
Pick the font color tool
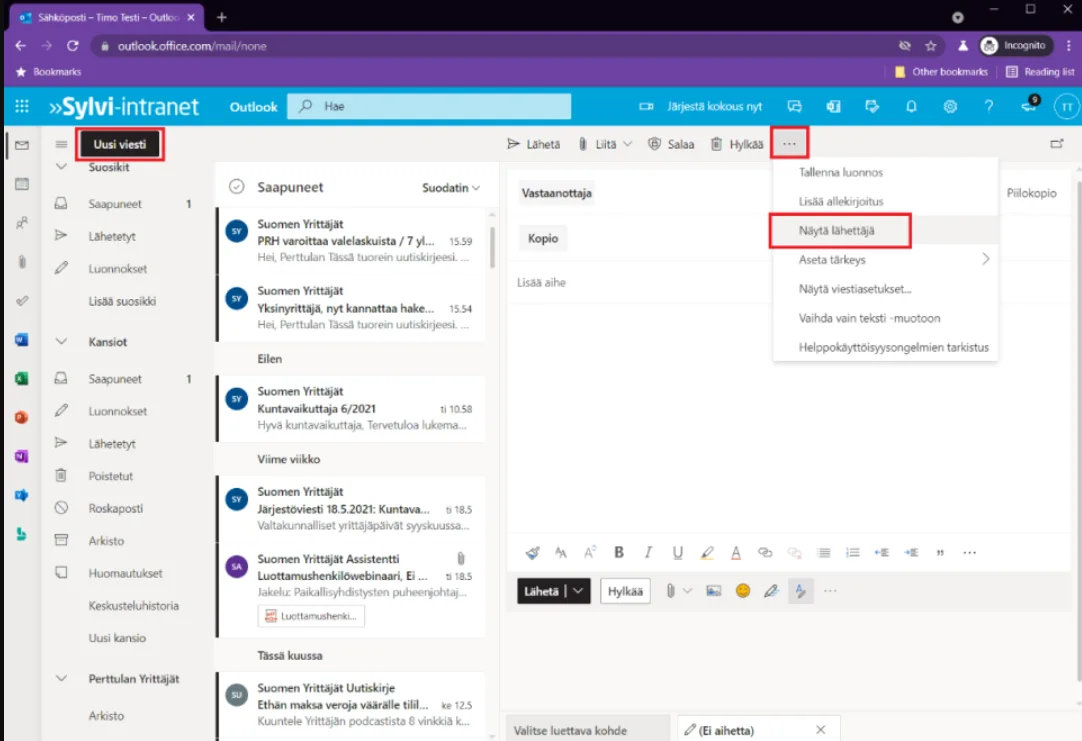(x=736, y=552)
